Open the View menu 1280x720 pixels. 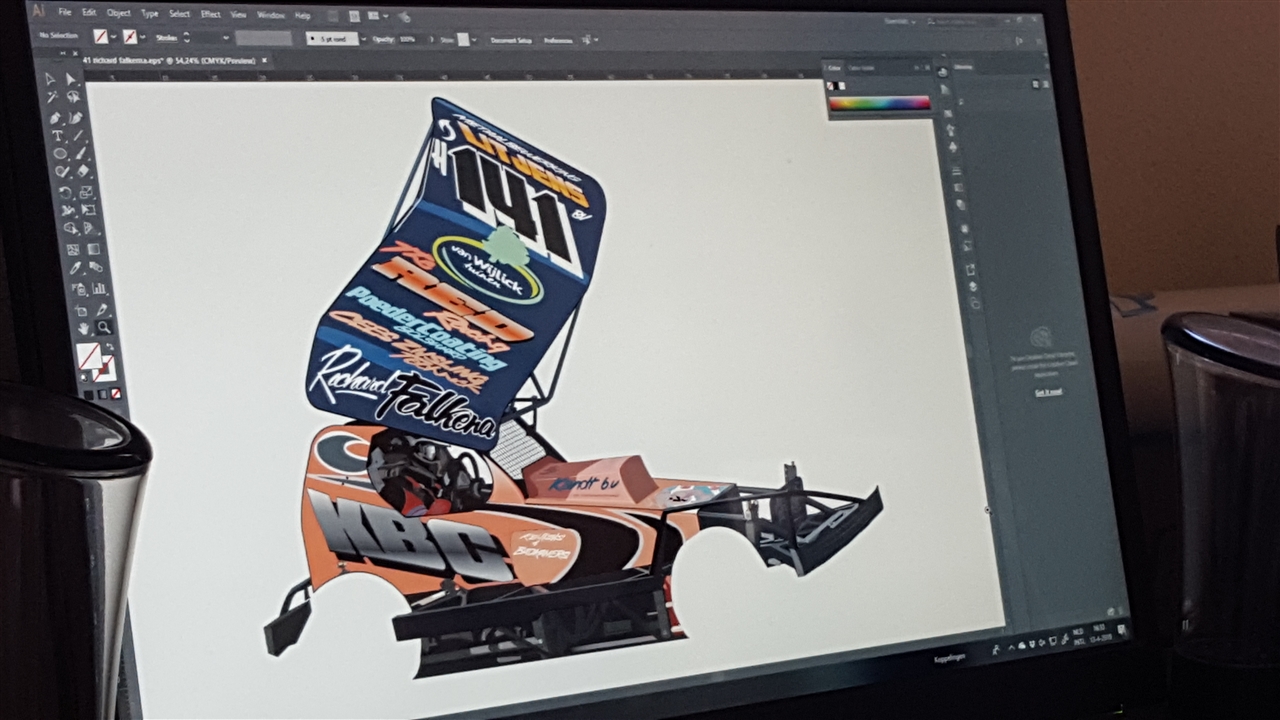(239, 15)
